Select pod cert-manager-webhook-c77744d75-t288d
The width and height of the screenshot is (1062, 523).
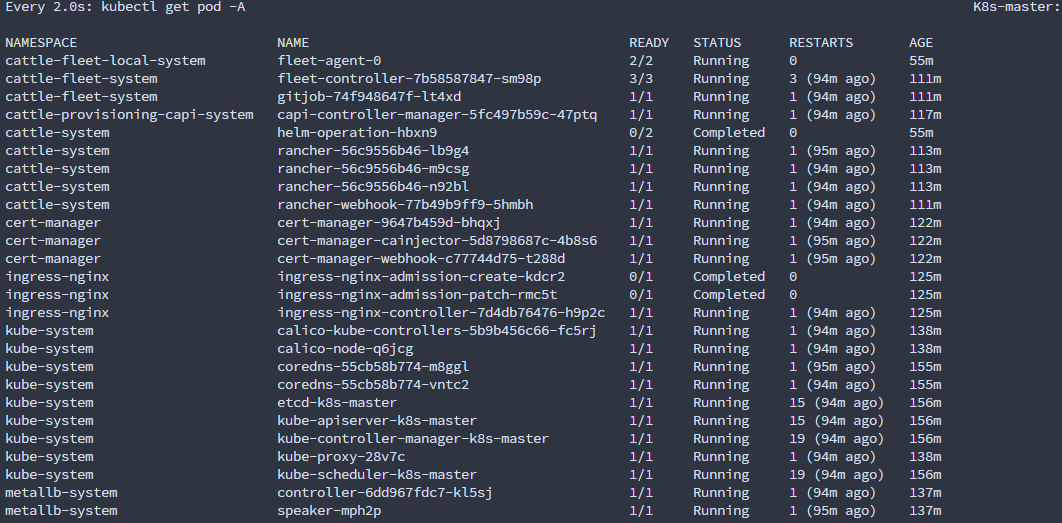coord(421,259)
